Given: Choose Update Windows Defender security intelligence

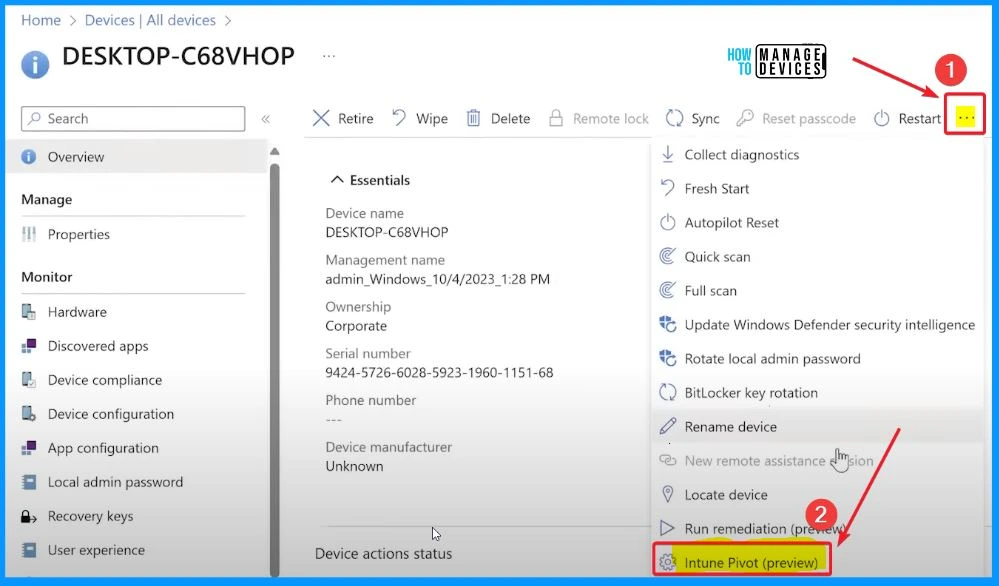Looking at the screenshot, I should tap(830, 324).
